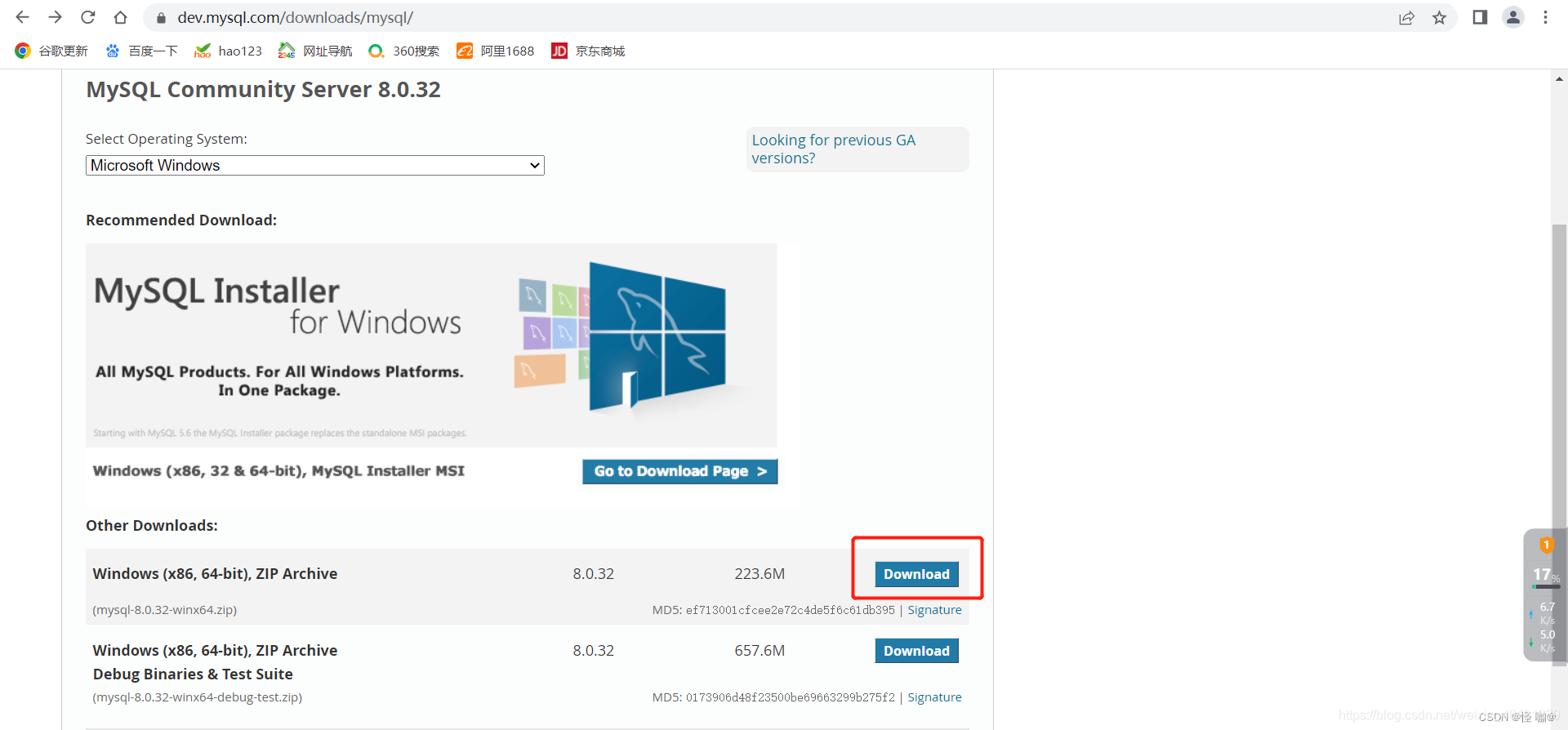
Task: Open the user profile menu
Action: (1513, 17)
